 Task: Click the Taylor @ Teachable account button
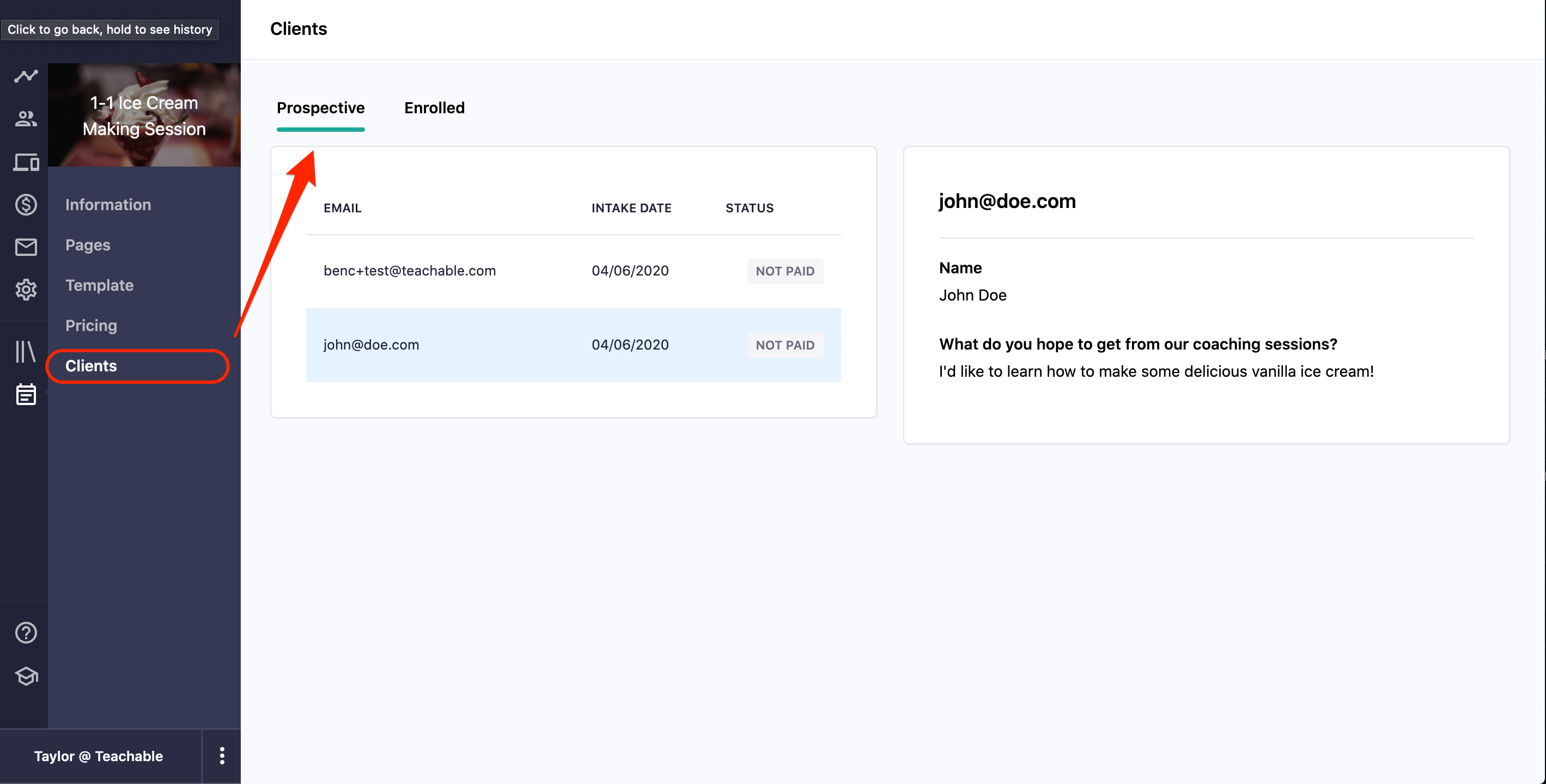pos(99,756)
